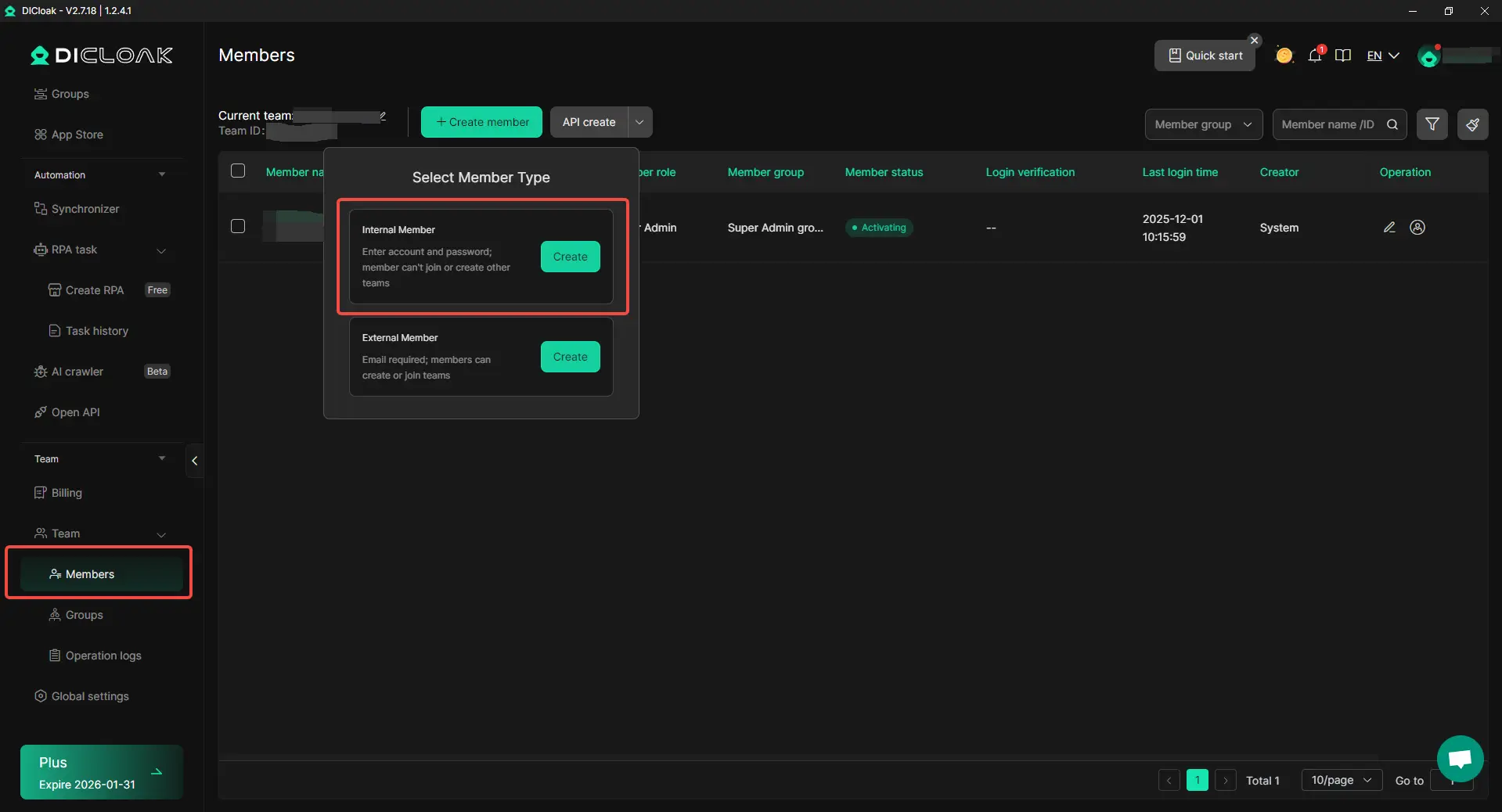This screenshot has width=1502, height=812.
Task: Change the 10/page rows dropdown
Action: (1341, 781)
